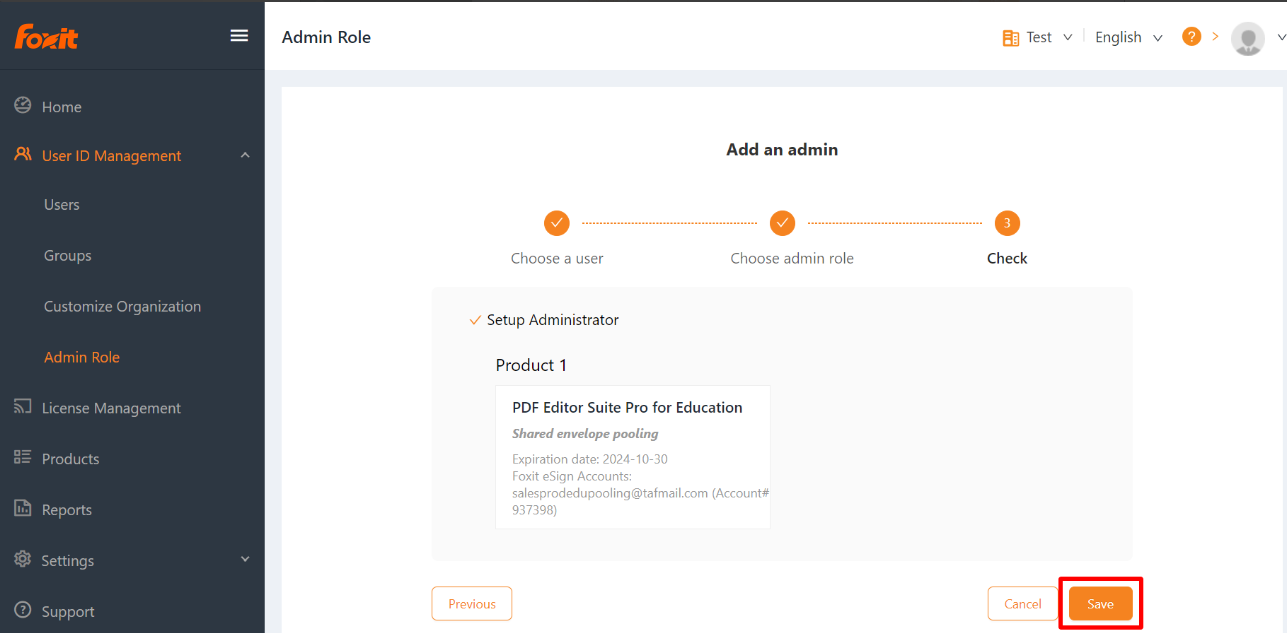Click the Products list icon
Viewport: 1287px width, 633px height.
click(22, 457)
